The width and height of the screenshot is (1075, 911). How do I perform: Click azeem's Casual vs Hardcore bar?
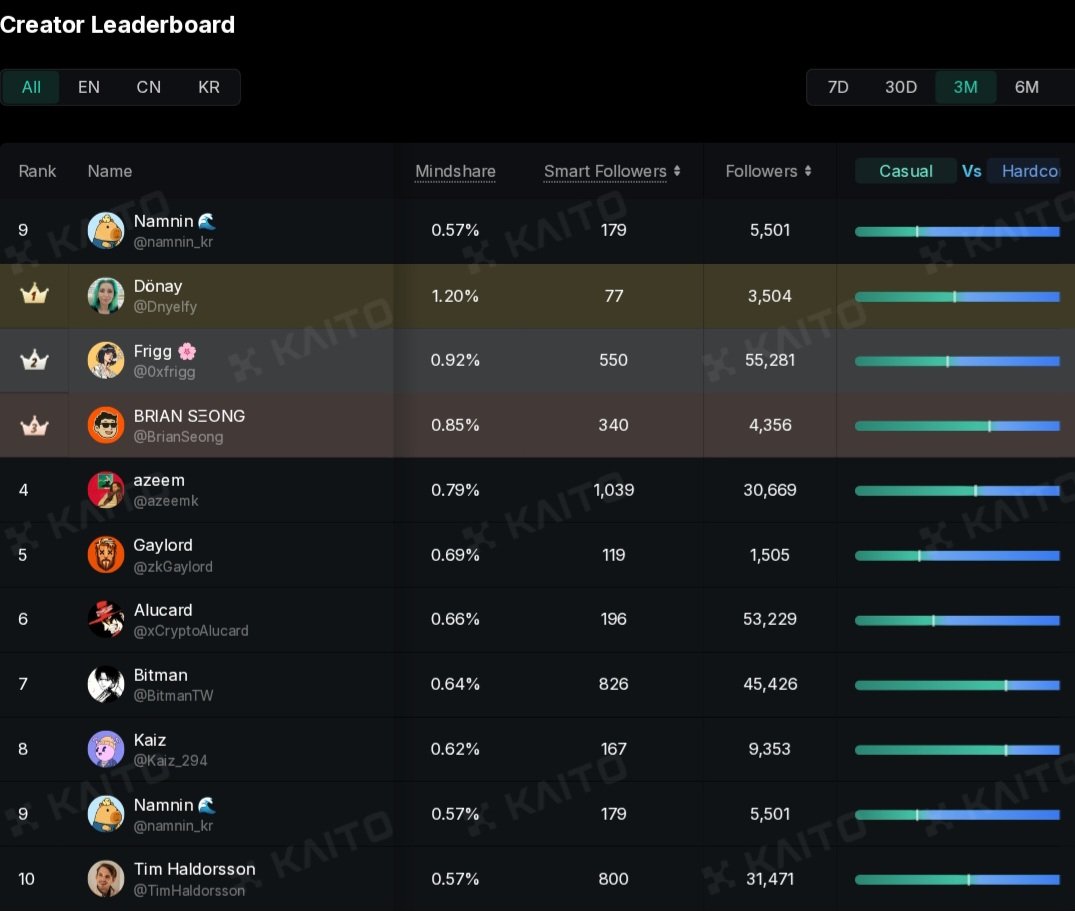point(957,491)
